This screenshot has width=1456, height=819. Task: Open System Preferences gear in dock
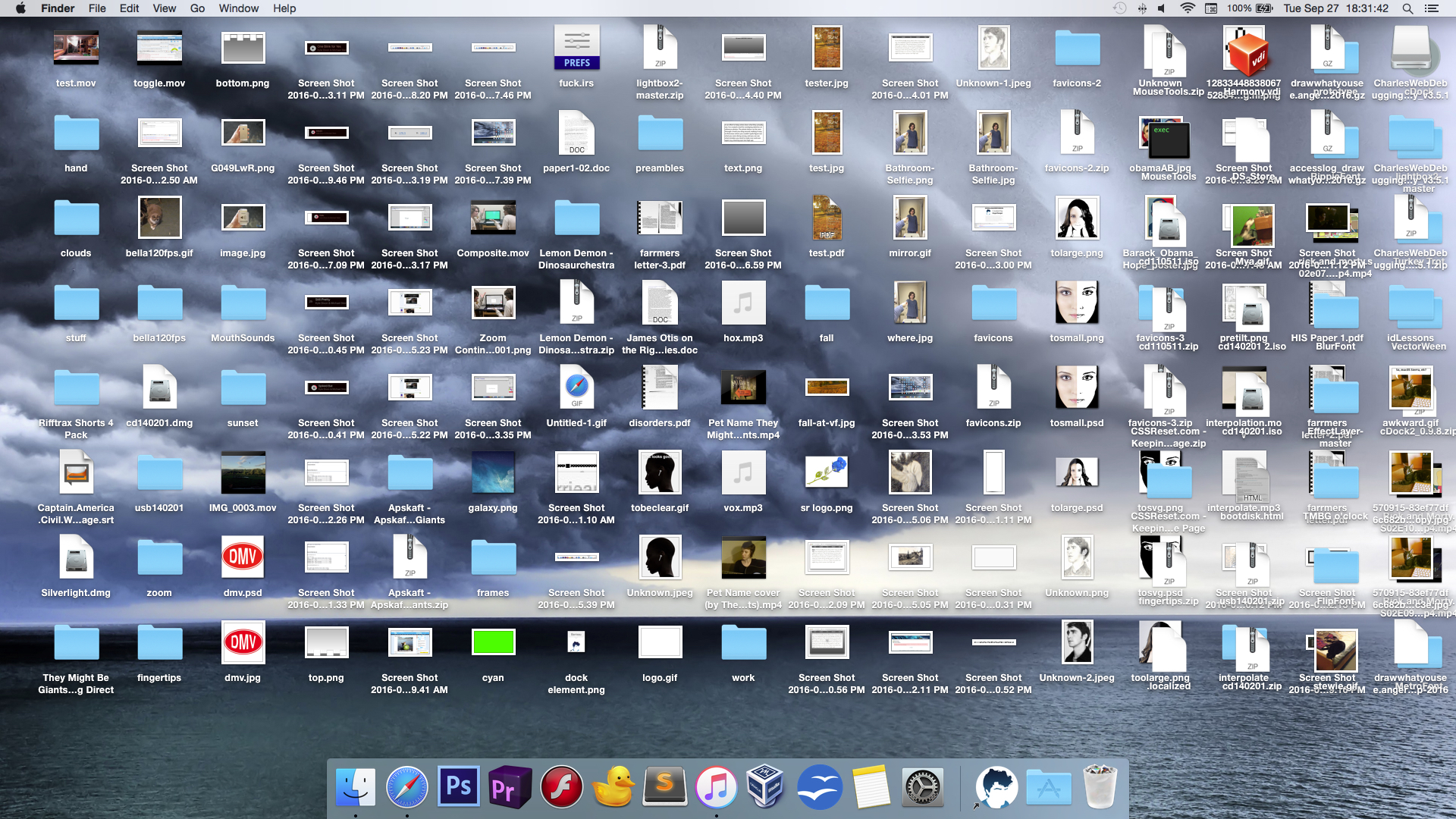click(922, 786)
